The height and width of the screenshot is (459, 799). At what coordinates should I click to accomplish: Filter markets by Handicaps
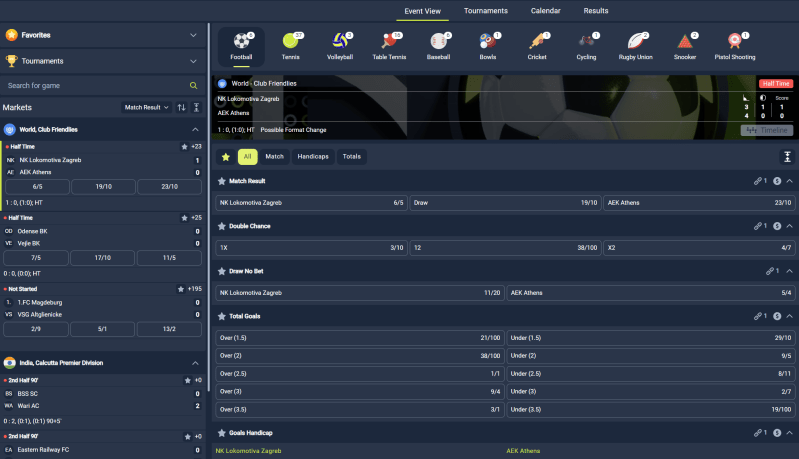point(313,157)
